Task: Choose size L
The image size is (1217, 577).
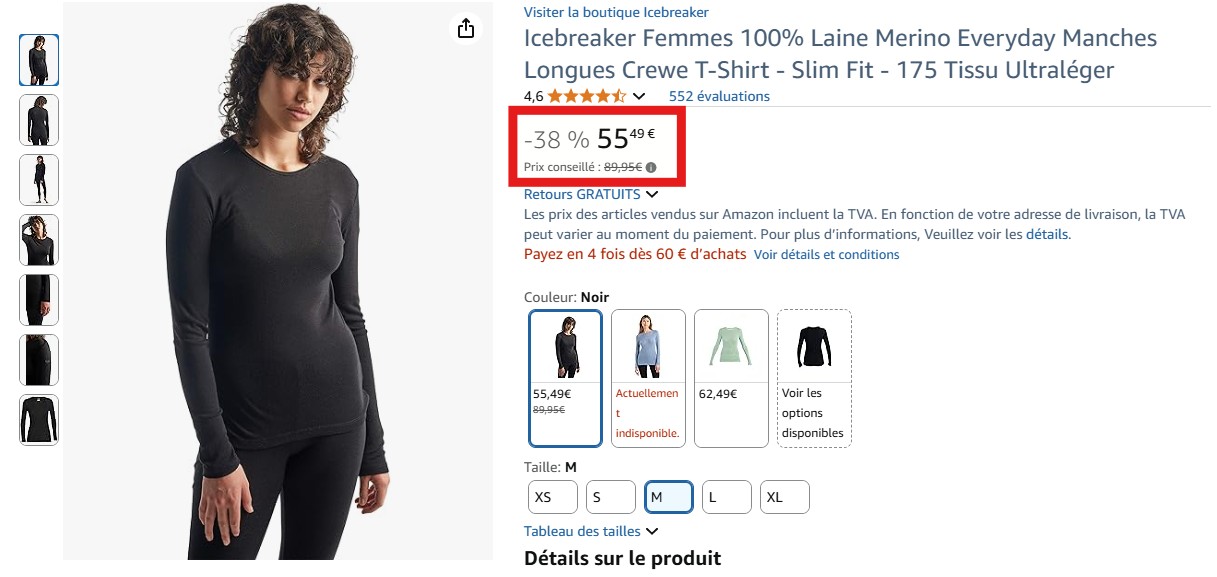Action: 726,497
